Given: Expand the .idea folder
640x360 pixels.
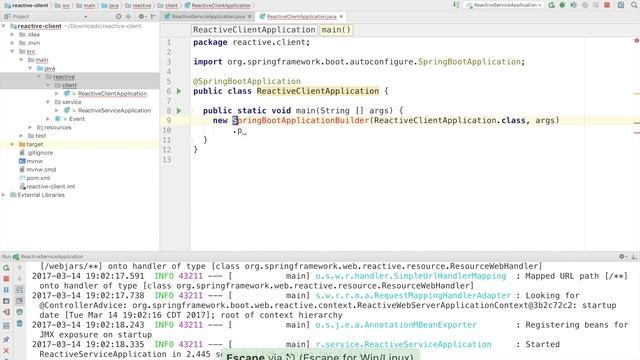Looking at the screenshot, I should coord(12,34).
